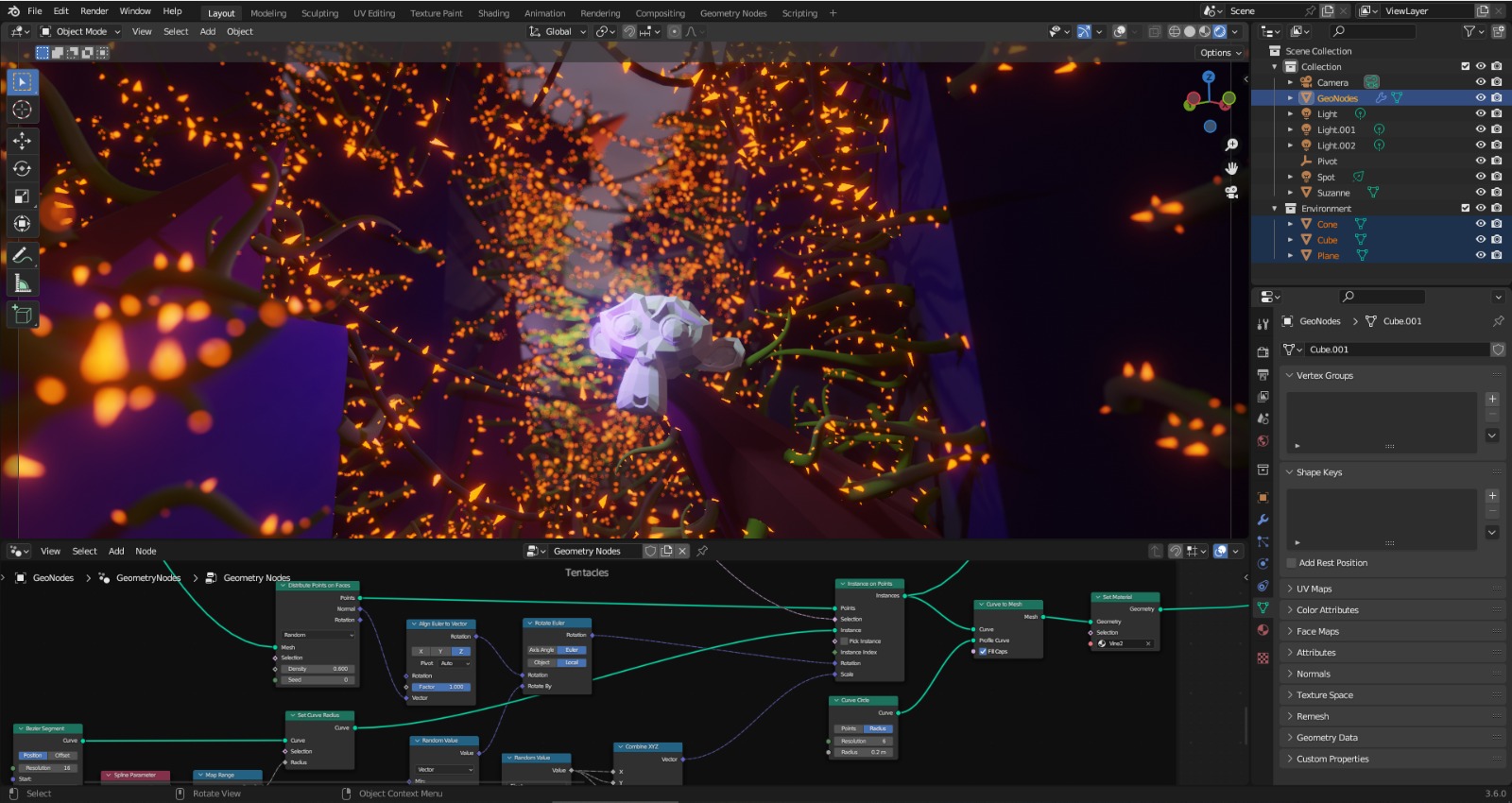Image resolution: width=1512 pixels, height=803 pixels.
Task: Uncheck Environment collection exclude checkbox
Action: pos(1466,208)
